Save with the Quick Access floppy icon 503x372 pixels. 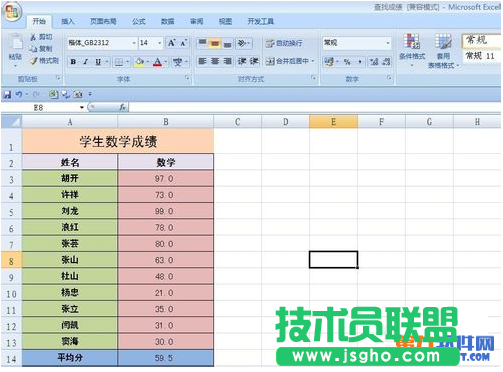pos(7,95)
